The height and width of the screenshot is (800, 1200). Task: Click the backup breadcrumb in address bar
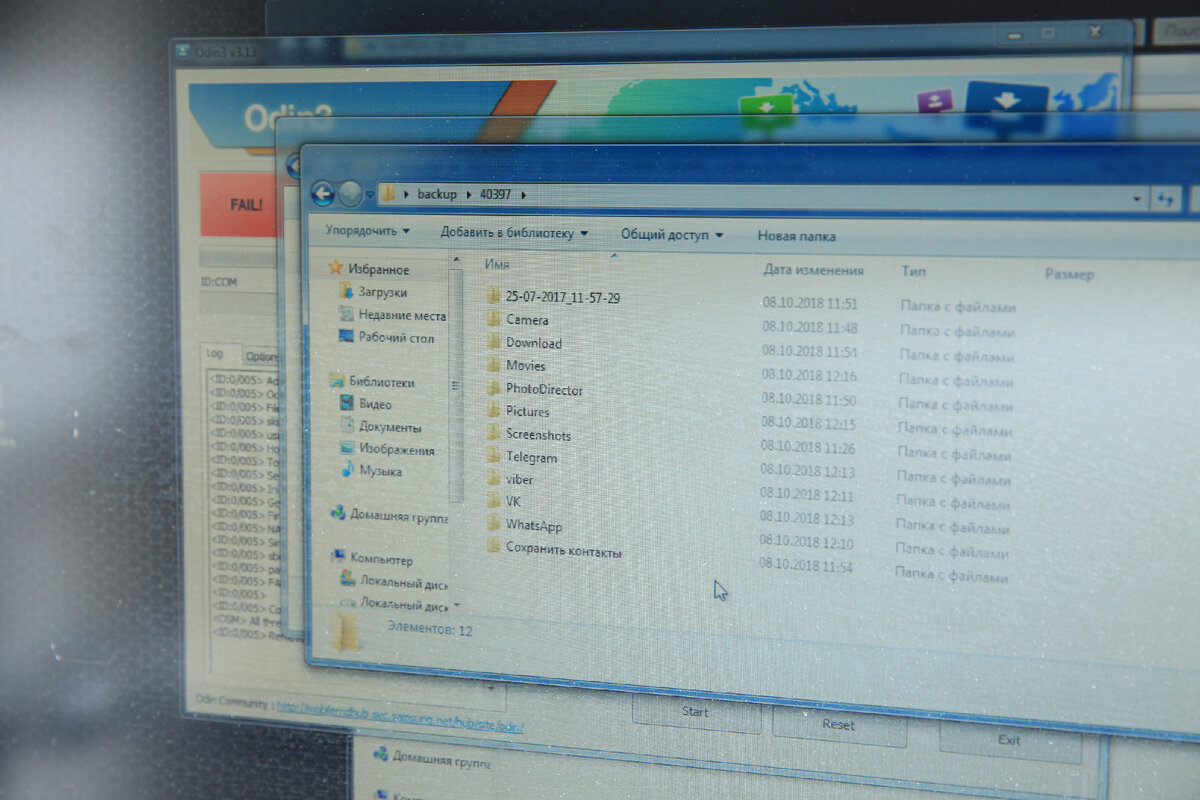click(x=437, y=194)
